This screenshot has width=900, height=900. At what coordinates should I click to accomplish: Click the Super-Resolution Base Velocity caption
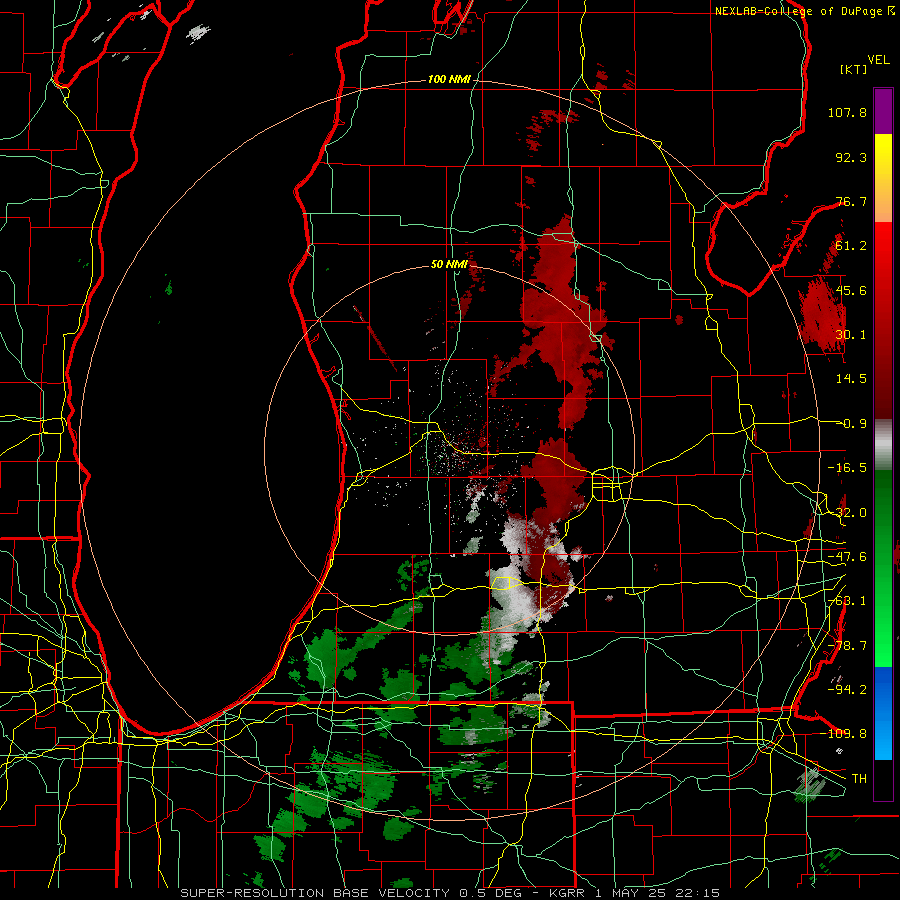[450, 893]
